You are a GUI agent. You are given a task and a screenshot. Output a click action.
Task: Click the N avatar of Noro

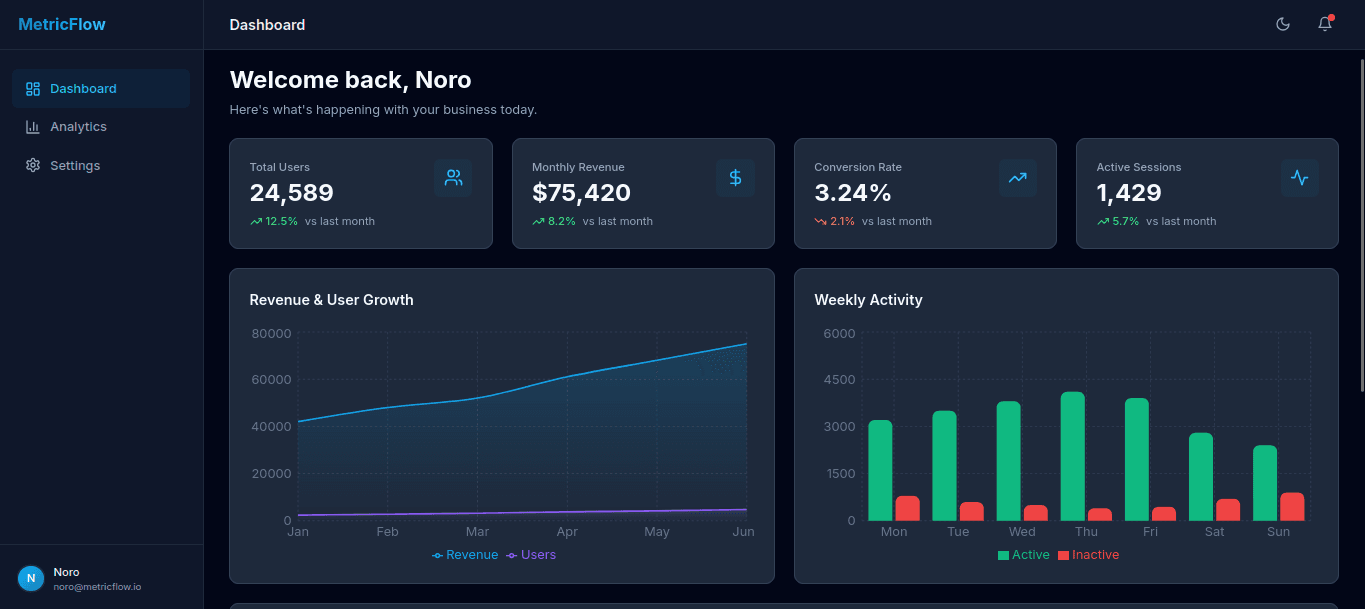[31, 578]
